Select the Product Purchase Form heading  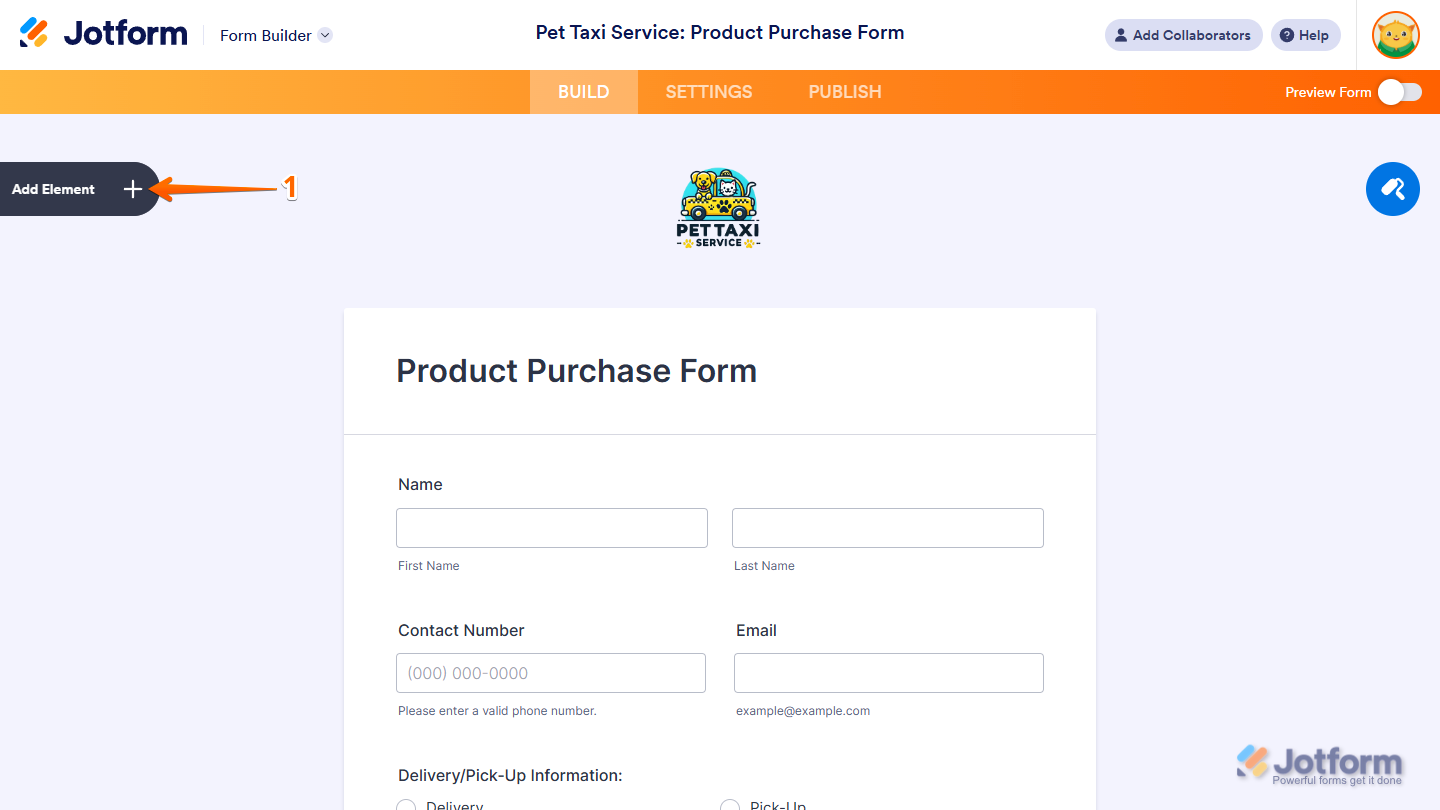point(577,371)
